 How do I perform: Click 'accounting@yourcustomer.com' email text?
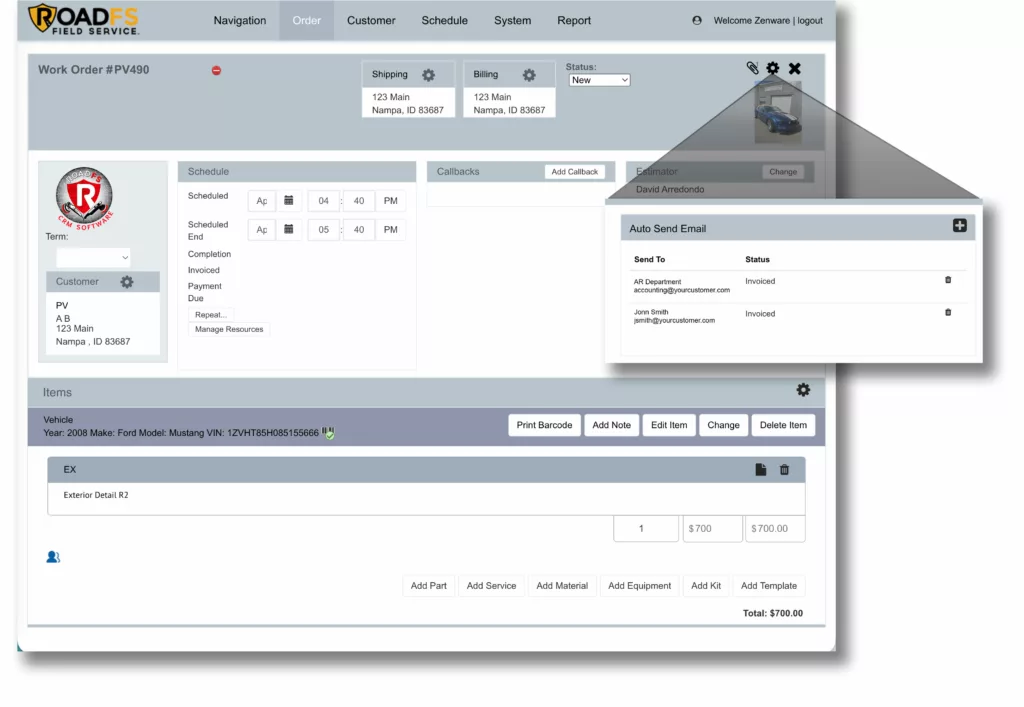coord(682,290)
